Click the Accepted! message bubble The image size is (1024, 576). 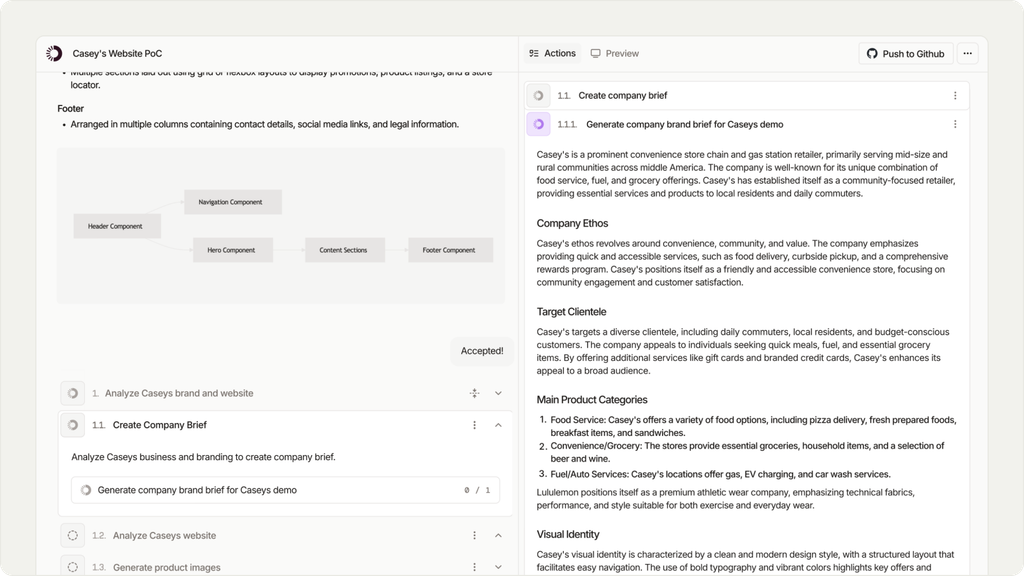482,351
